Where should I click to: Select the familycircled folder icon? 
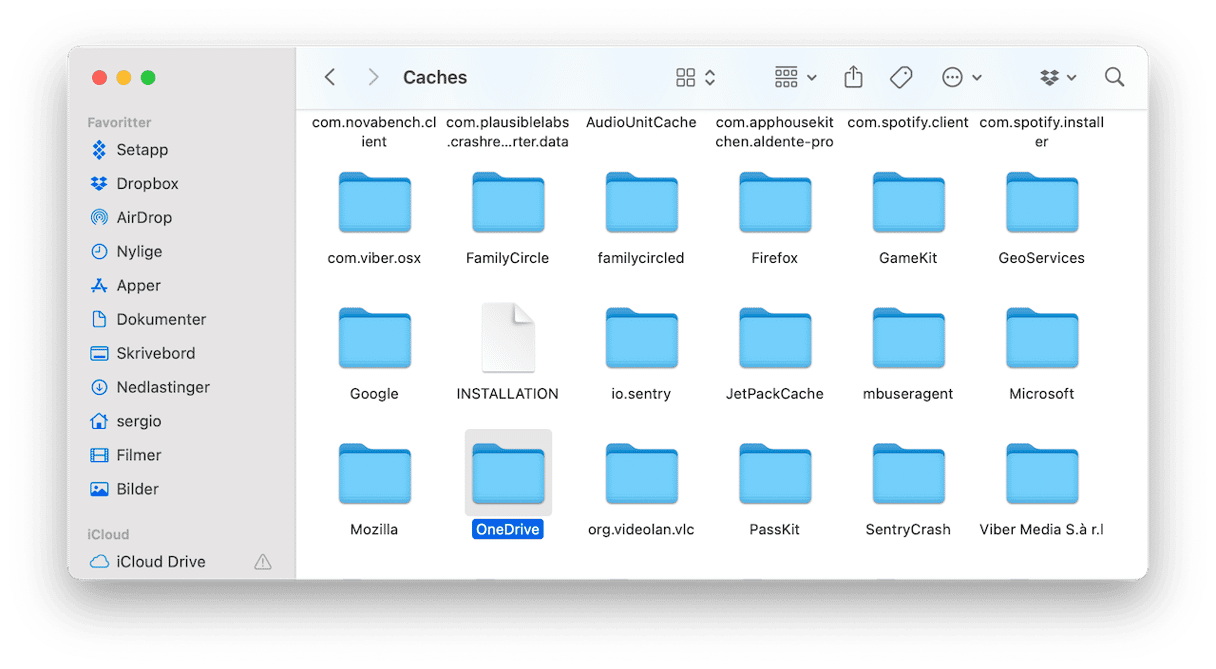[x=641, y=203]
